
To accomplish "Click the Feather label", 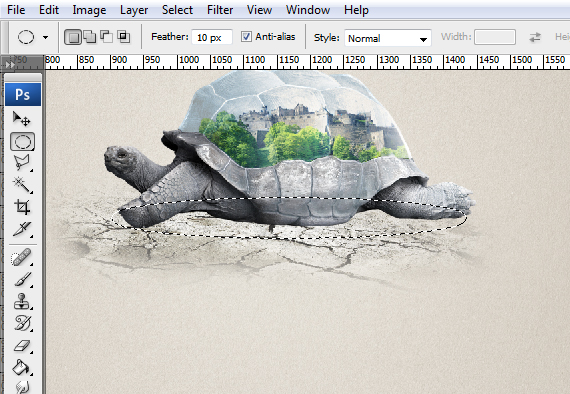I will (170, 37).
